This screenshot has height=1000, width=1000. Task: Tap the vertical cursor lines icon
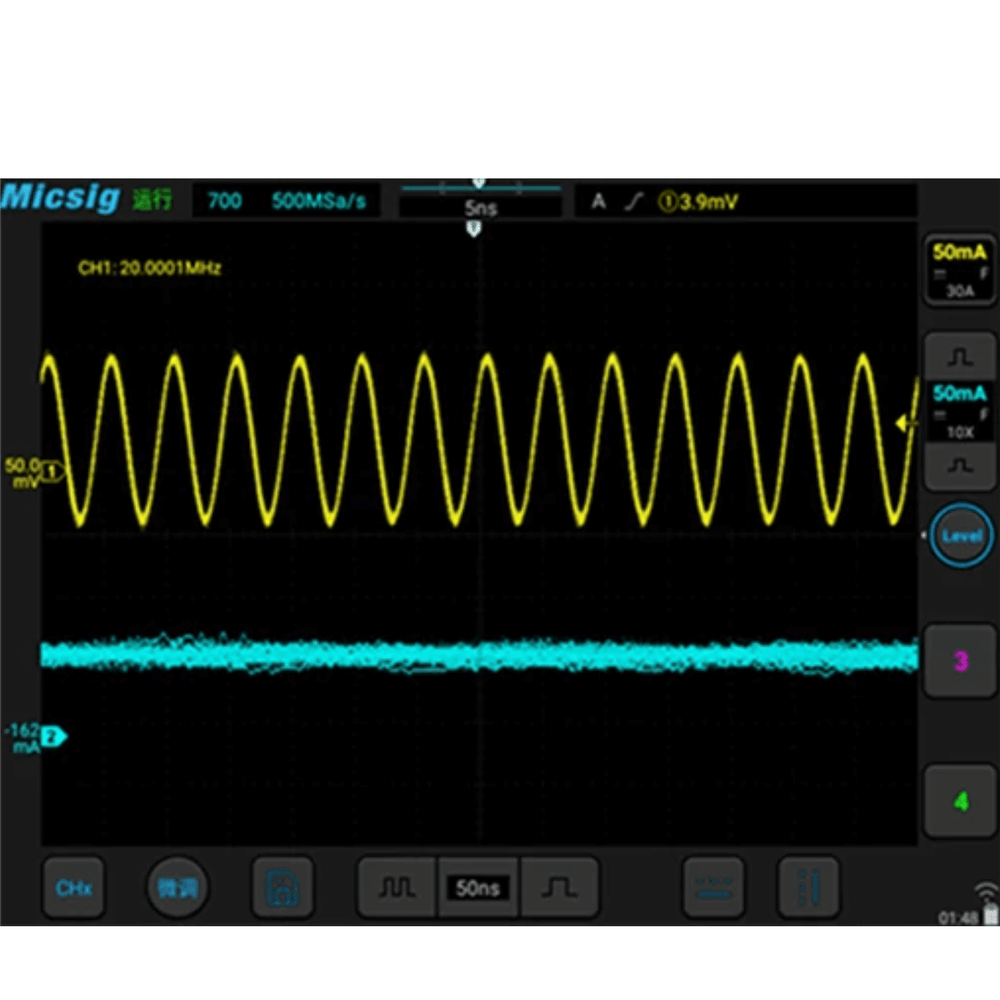point(808,888)
